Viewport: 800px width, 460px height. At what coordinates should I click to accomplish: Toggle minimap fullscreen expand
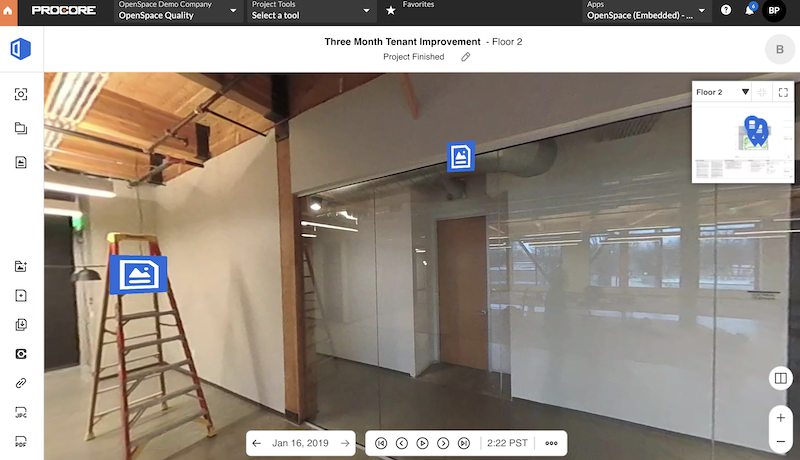(x=783, y=92)
